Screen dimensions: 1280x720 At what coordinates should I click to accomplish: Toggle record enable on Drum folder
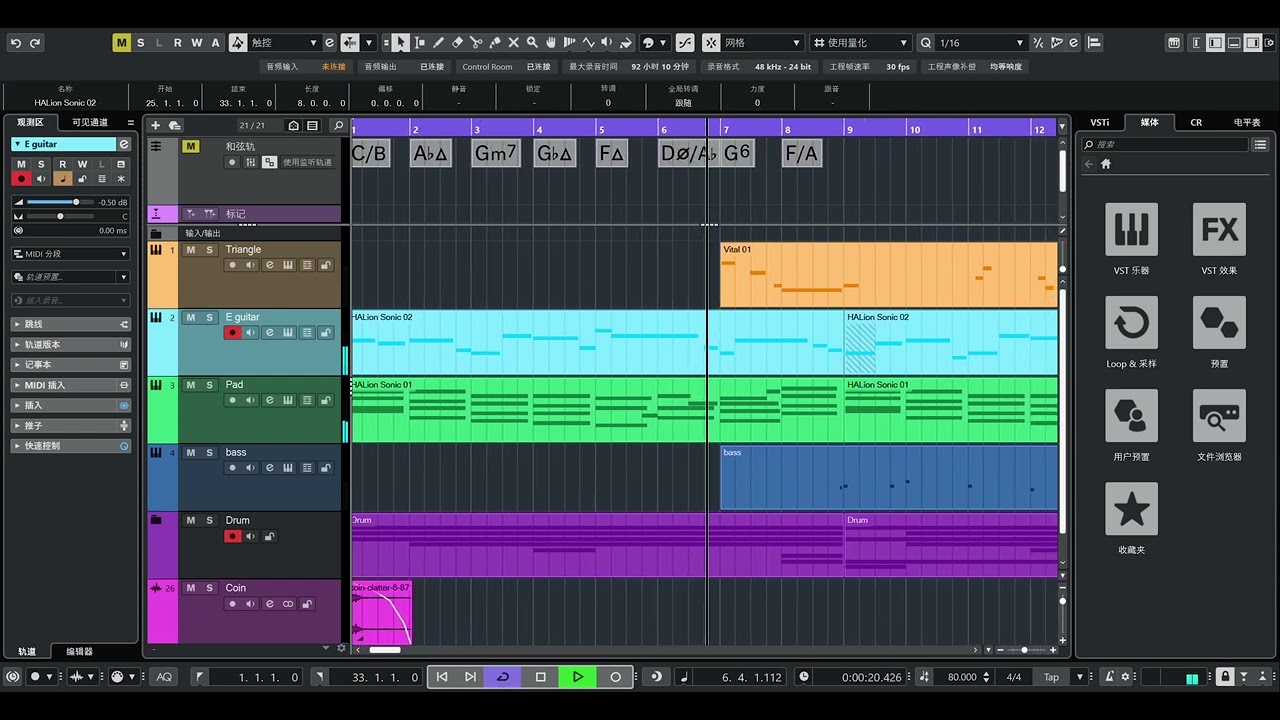232,536
